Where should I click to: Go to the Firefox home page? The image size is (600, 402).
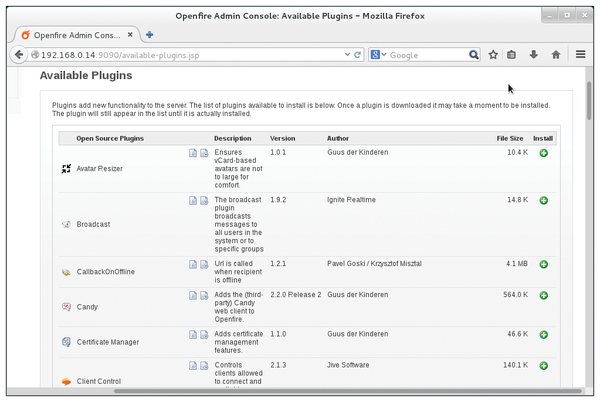click(556, 55)
